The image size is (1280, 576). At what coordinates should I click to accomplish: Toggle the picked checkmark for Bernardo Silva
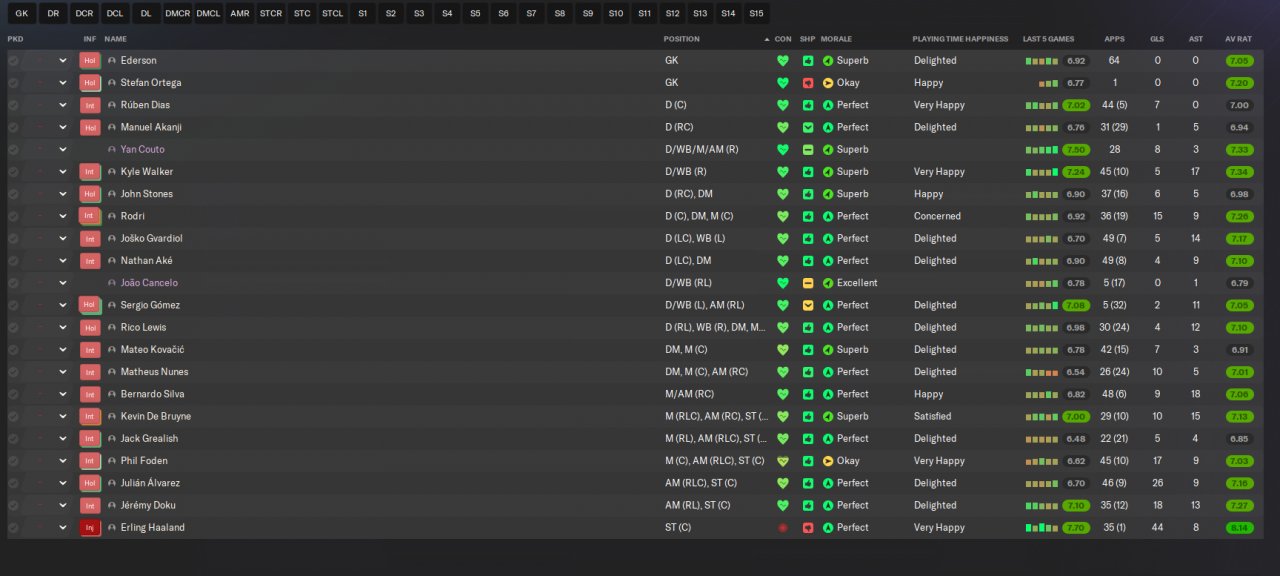(13, 394)
